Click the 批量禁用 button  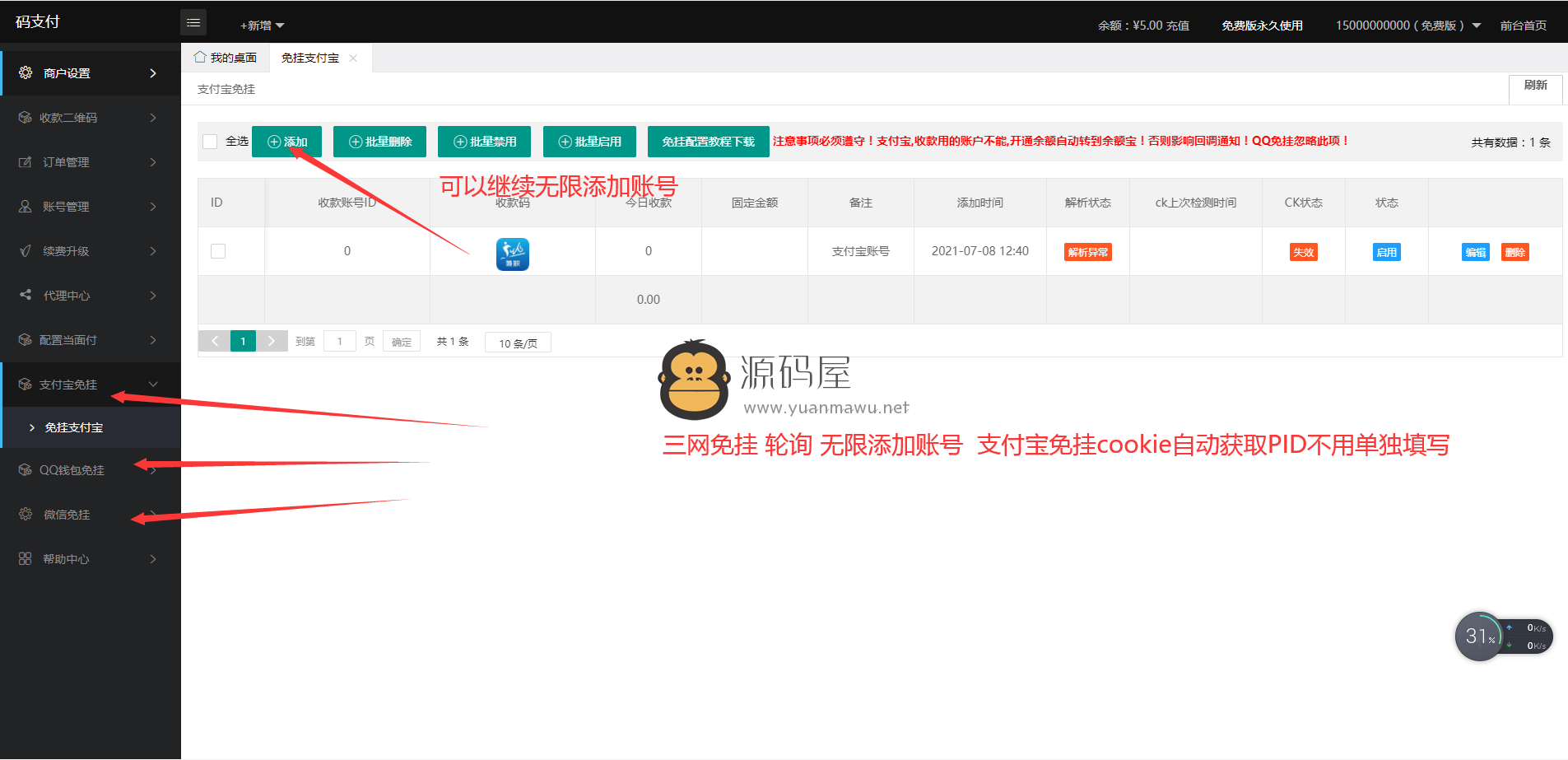tap(485, 142)
